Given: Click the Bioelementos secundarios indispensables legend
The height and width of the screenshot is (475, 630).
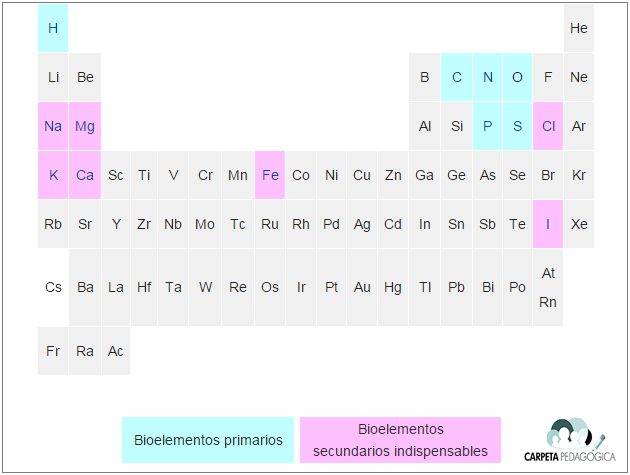Looking at the screenshot, I should pos(401,440).
